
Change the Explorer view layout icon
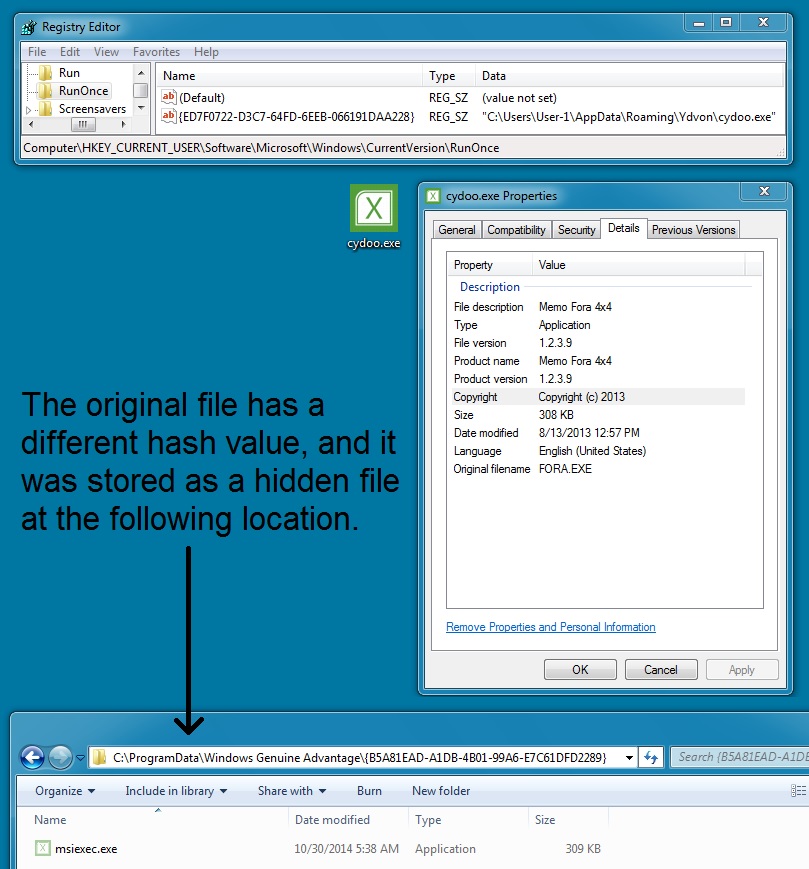(798, 791)
